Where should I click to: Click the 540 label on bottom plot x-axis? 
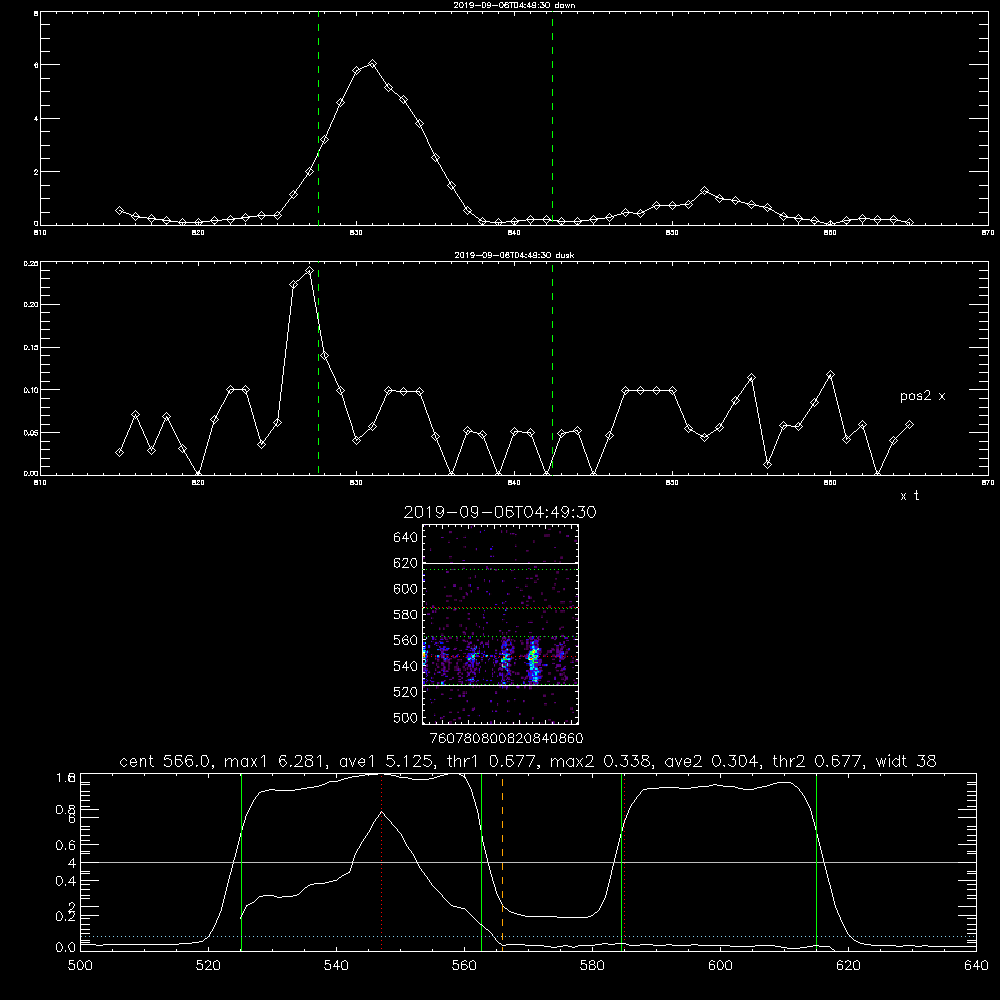click(x=336, y=966)
